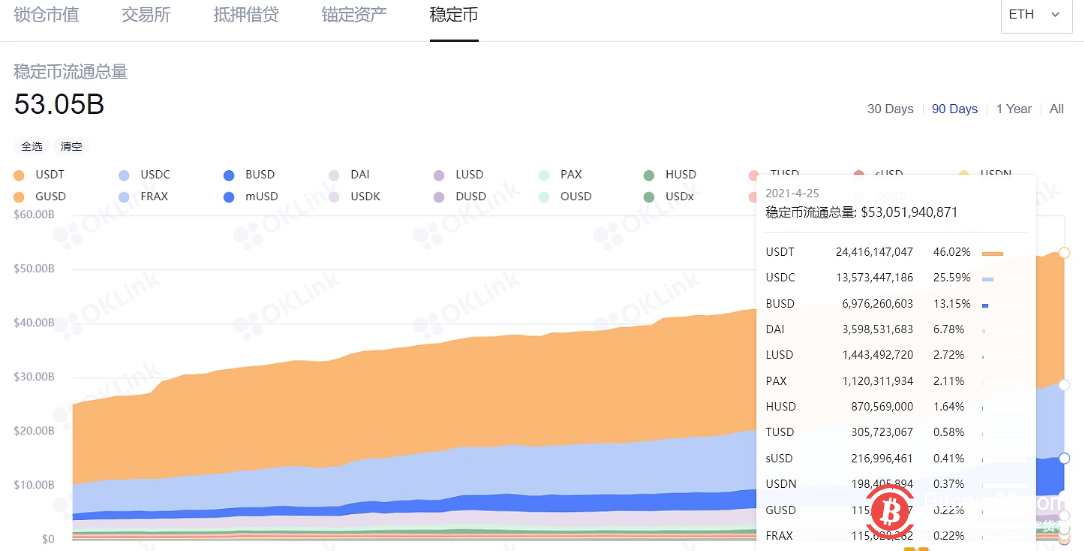The width and height of the screenshot is (1084, 551).
Task: Click TUSD value 305,723,067
Action: [881, 432]
